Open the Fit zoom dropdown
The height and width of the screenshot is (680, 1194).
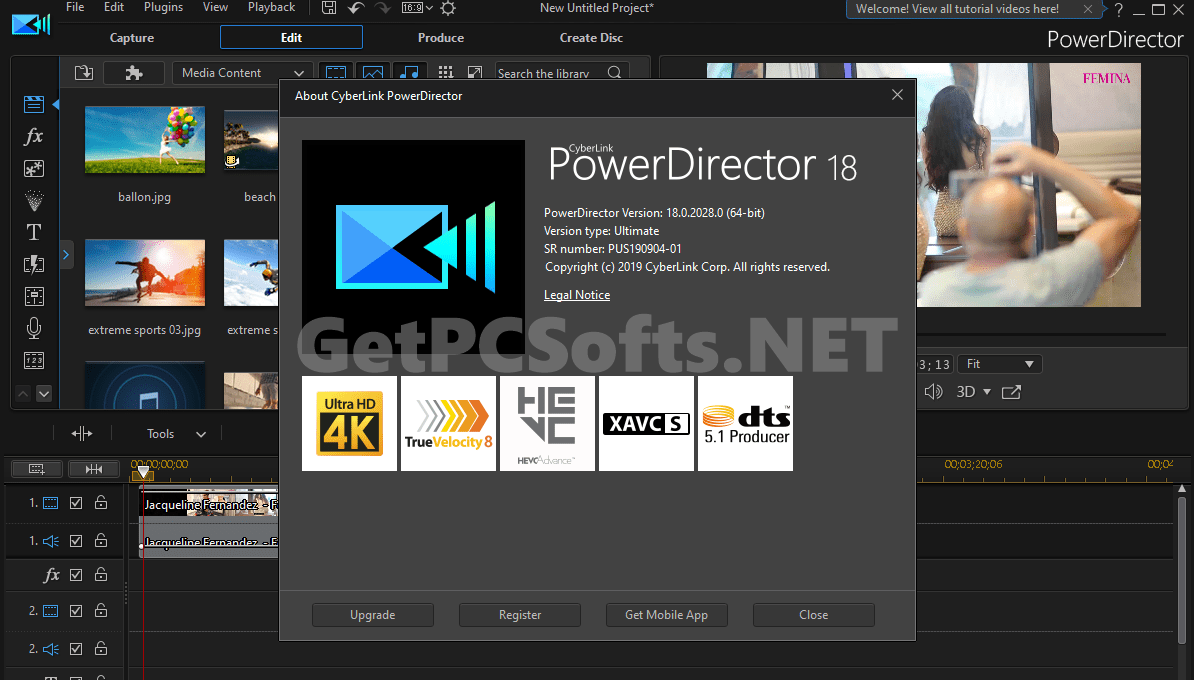pos(999,364)
